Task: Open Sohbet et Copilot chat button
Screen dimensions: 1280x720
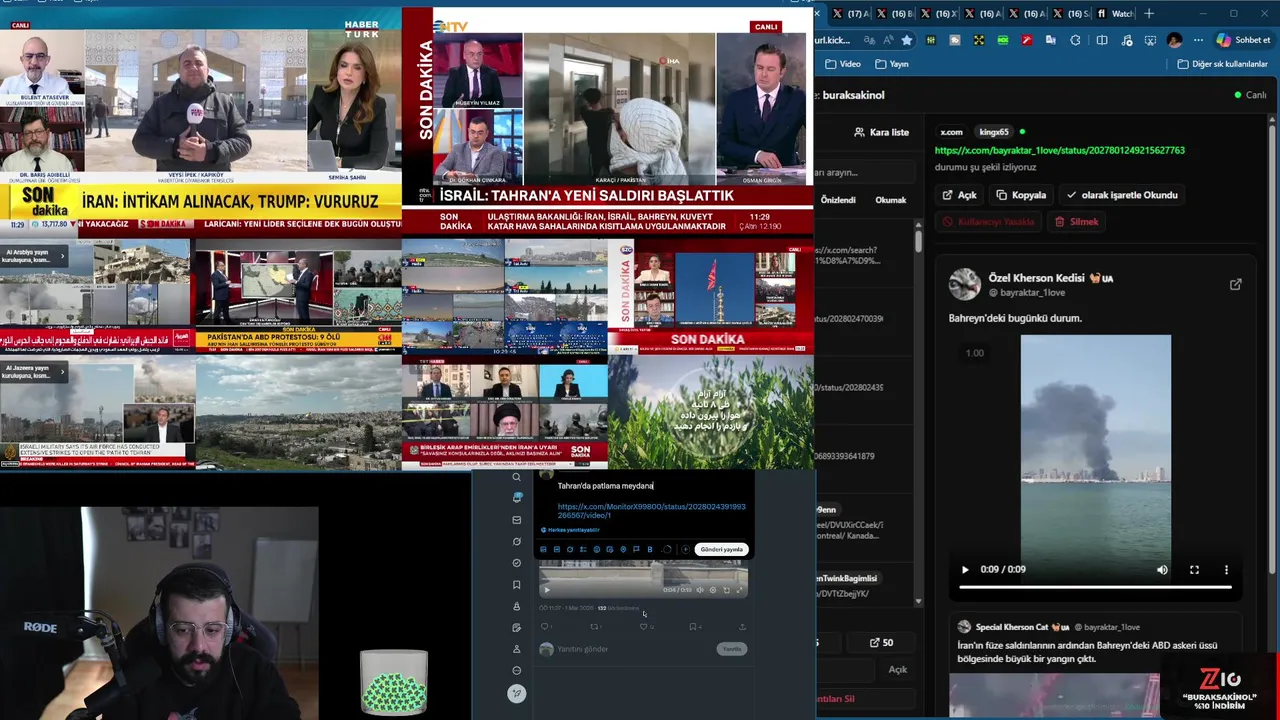Action: tap(1244, 40)
